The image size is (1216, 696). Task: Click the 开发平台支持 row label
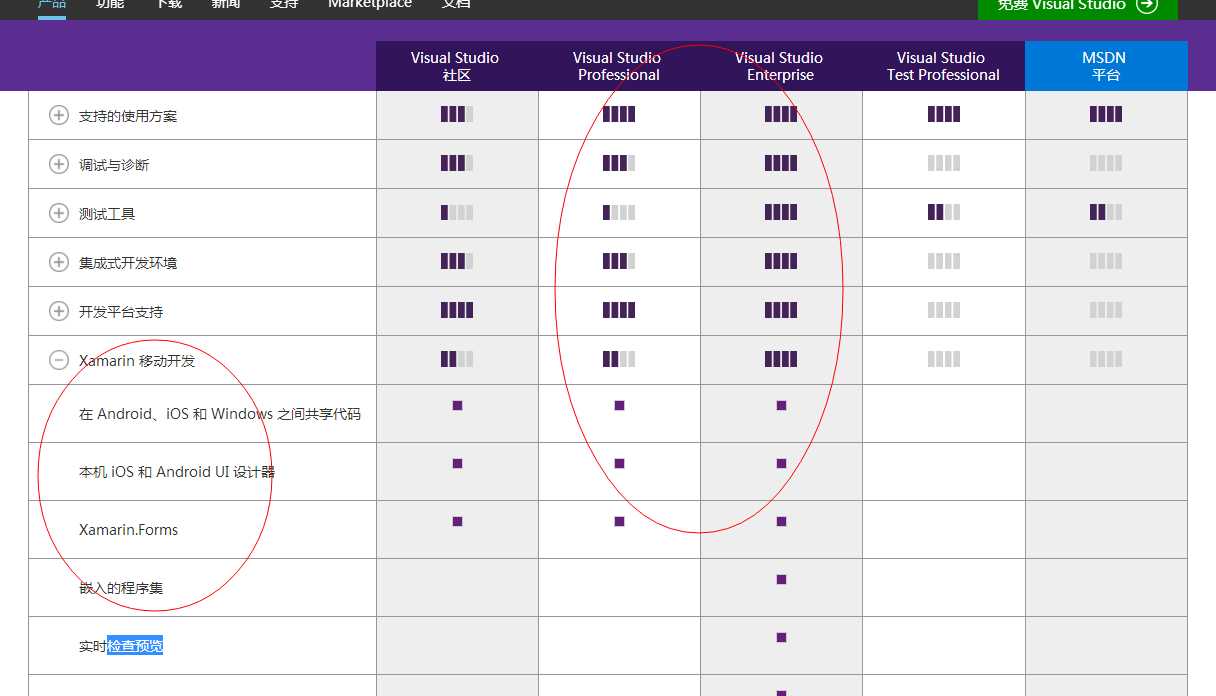pos(121,312)
